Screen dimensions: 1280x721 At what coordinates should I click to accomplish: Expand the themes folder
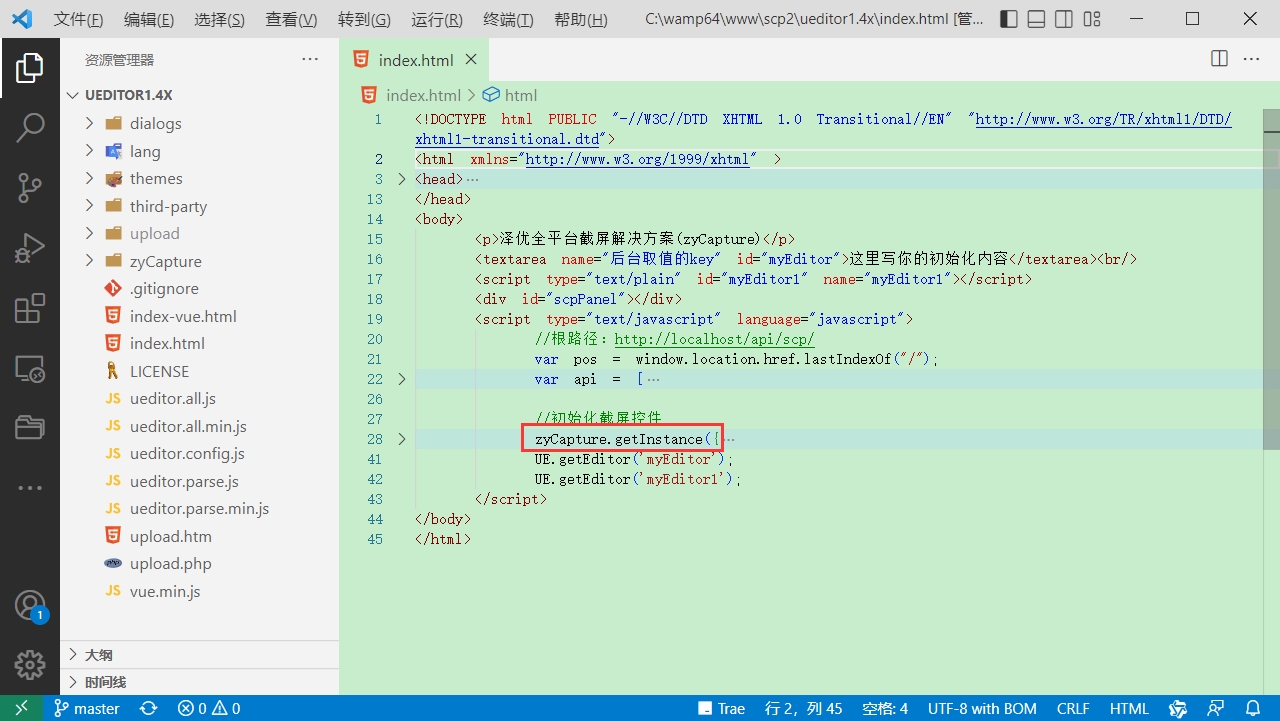tap(89, 178)
